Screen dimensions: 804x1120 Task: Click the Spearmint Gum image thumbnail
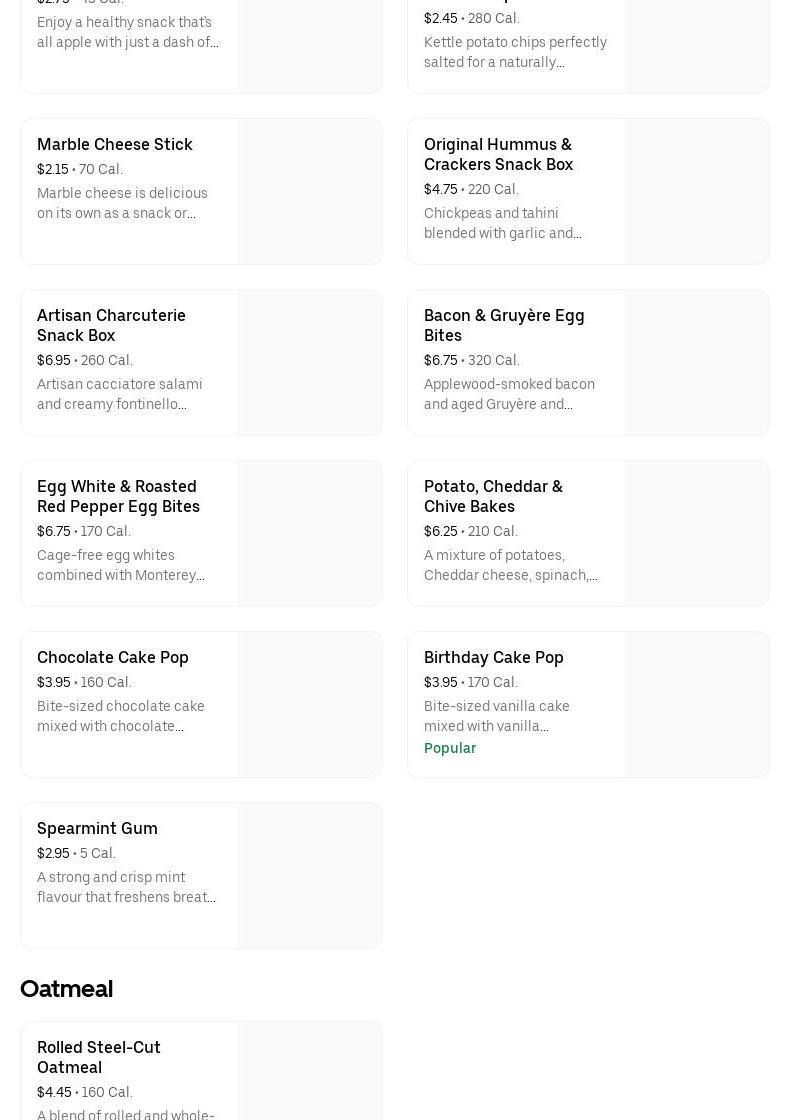click(310, 876)
